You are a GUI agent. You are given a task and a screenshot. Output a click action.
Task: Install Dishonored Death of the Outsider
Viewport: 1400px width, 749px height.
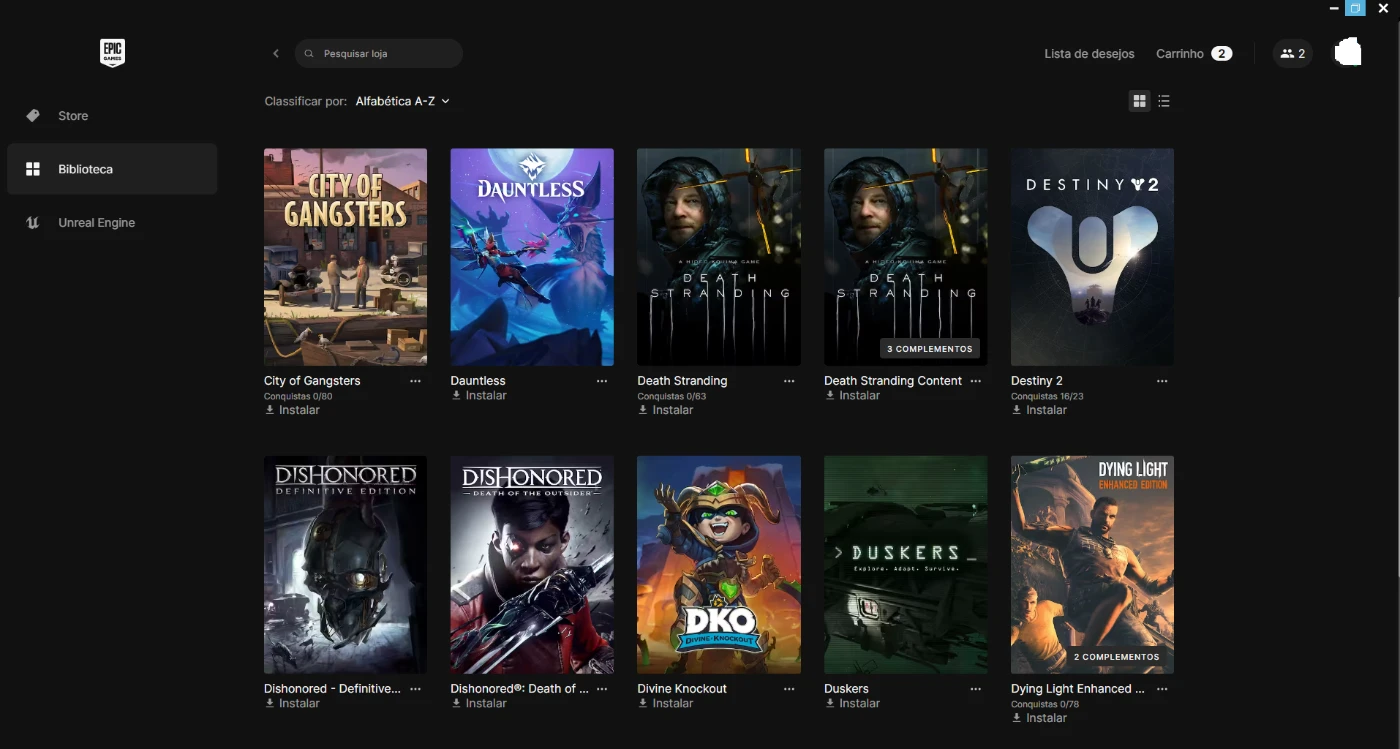[x=479, y=704]
